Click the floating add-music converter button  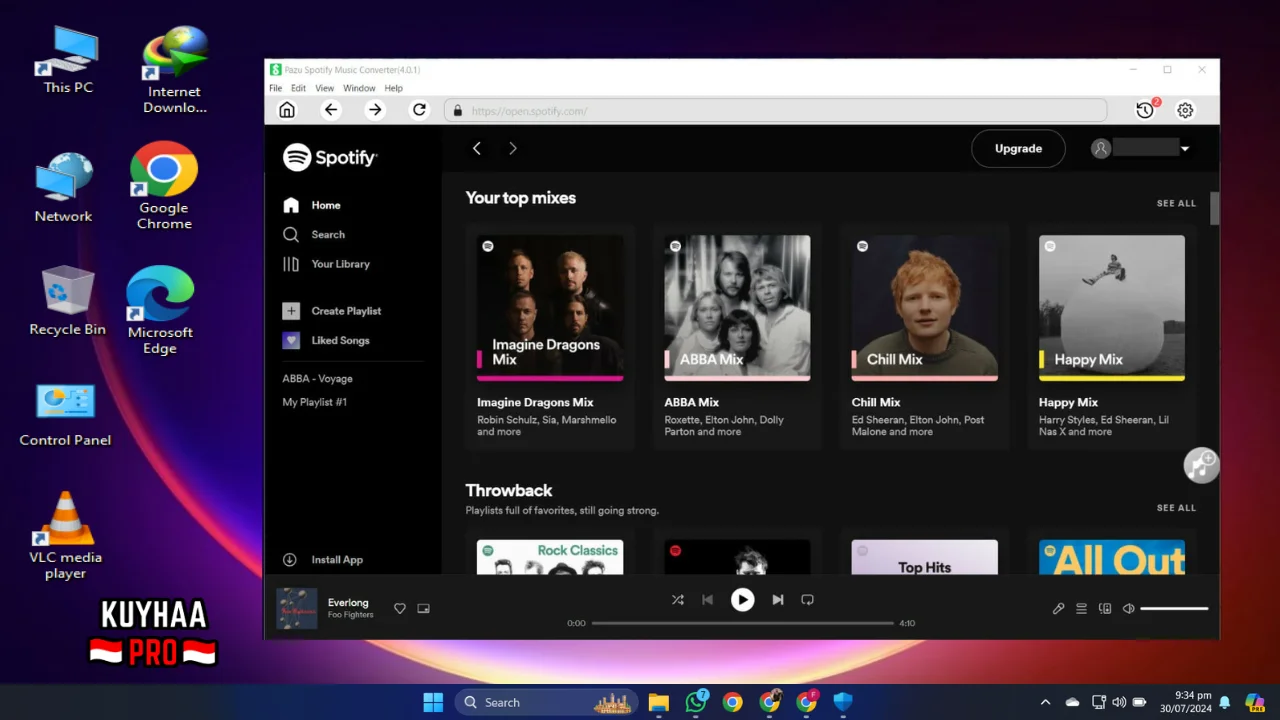point(1201,465)
